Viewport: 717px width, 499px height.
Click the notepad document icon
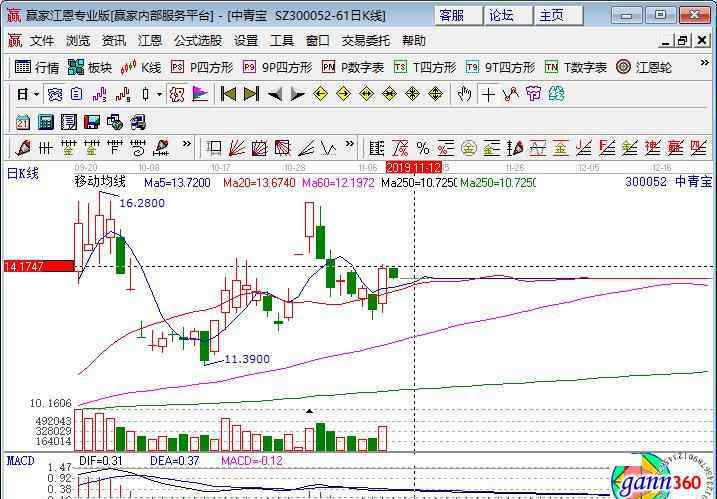pos(69,122)
